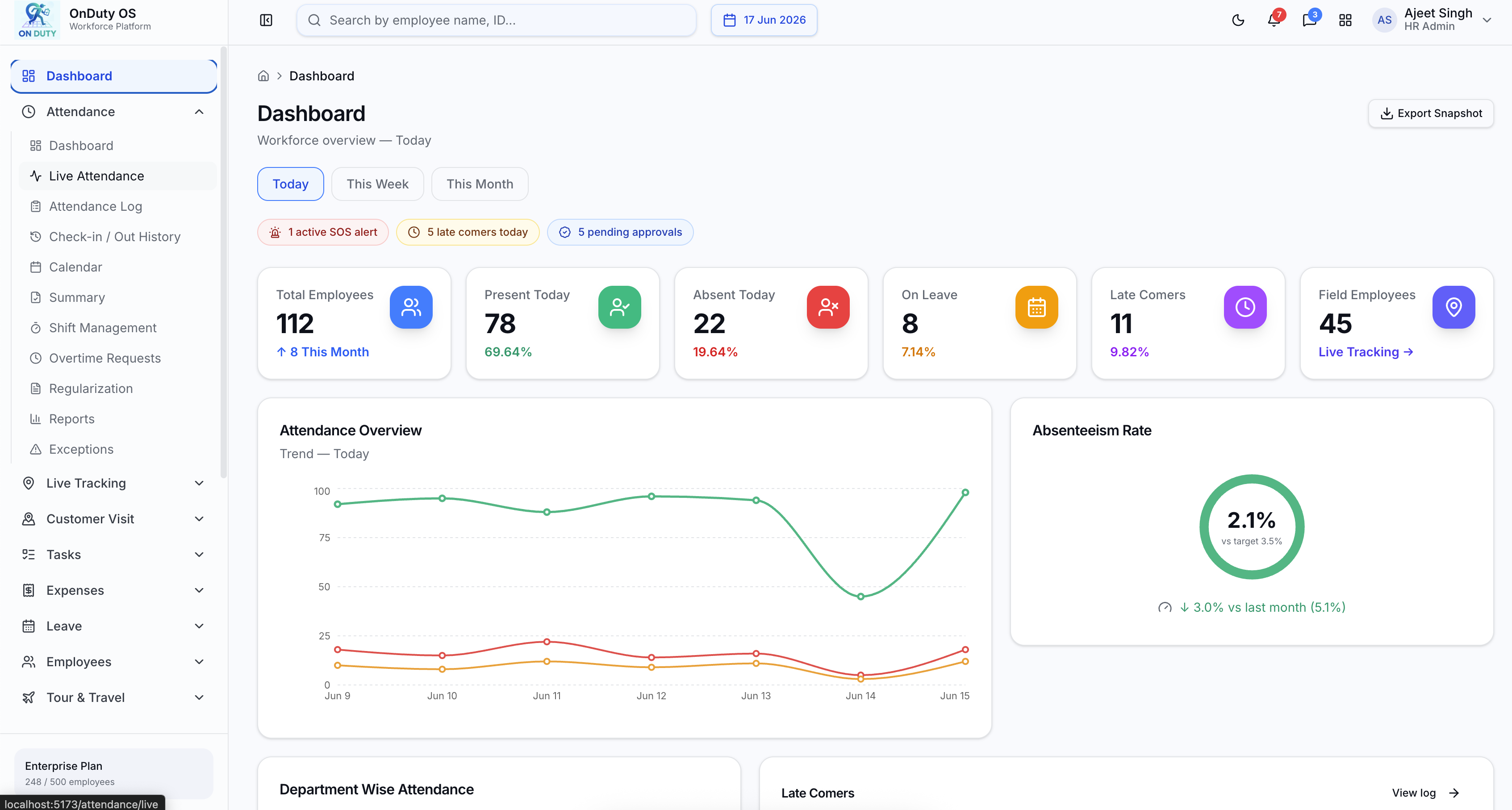1512x810 pixels.
Task: Open Shift Management in sidebar
Action: tap(117, 327)
